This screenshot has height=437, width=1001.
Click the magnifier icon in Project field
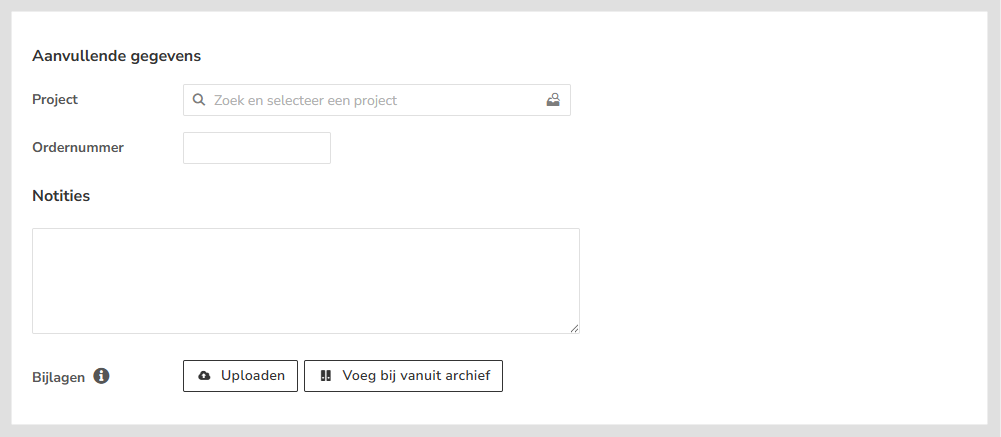[x=199, y=100]
